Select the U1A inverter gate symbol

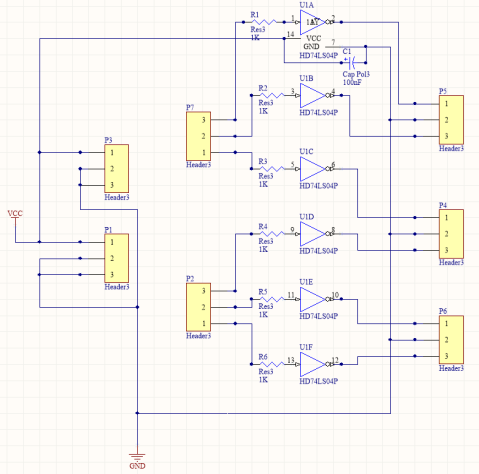(x=313, y=22)
